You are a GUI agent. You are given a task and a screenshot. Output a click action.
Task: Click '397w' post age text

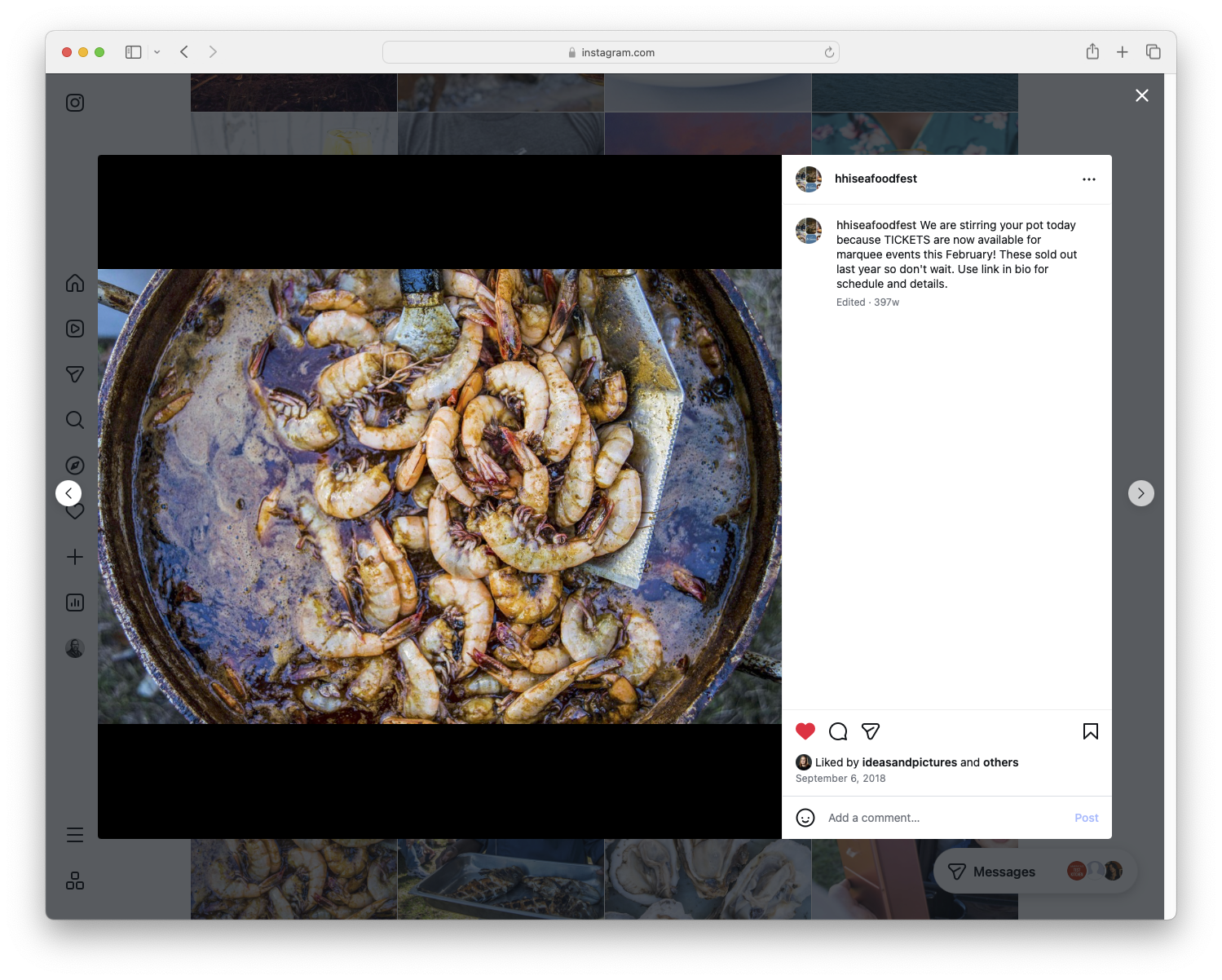click(887, 302)
